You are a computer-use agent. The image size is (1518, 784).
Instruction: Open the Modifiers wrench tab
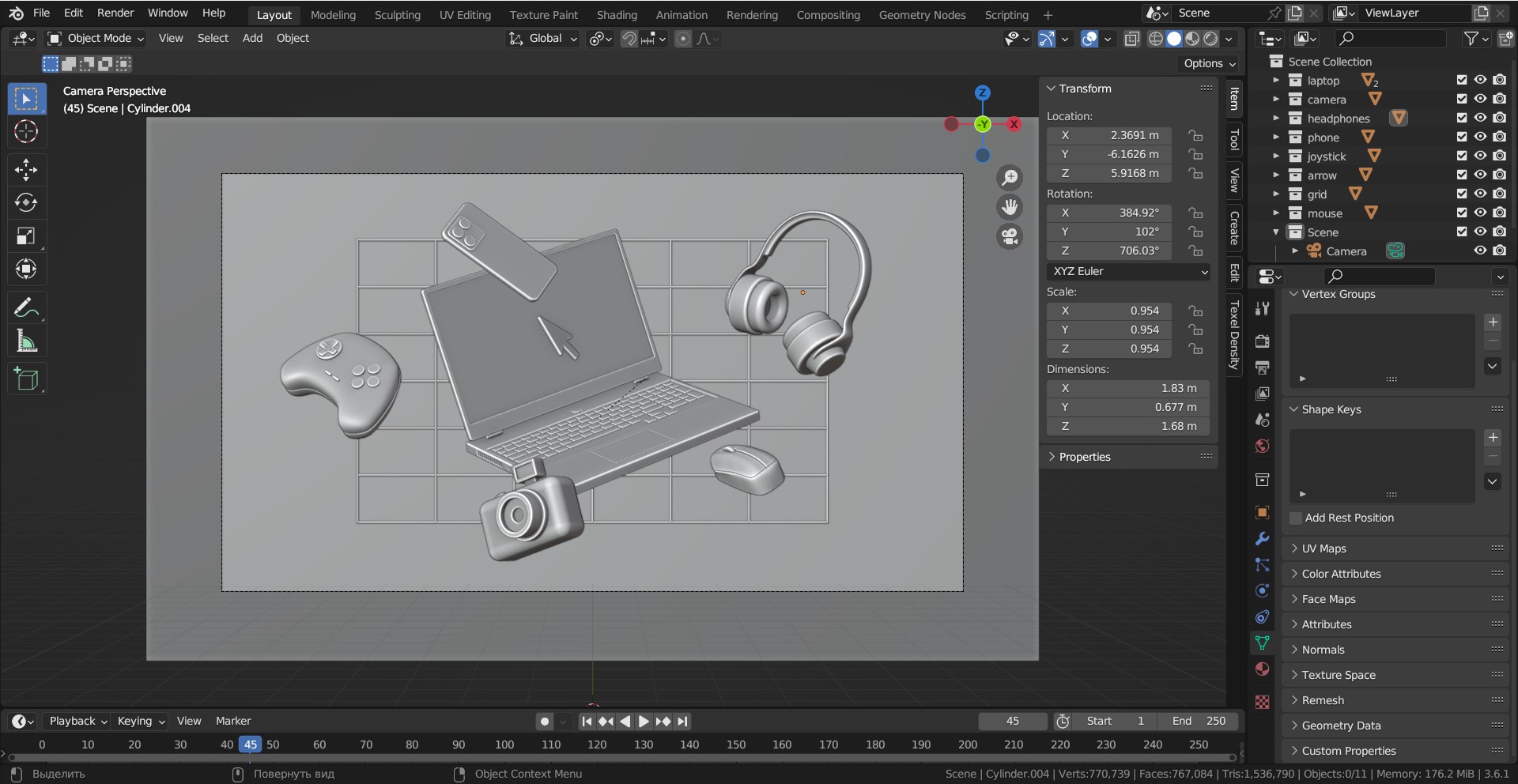pos(1263,539)
